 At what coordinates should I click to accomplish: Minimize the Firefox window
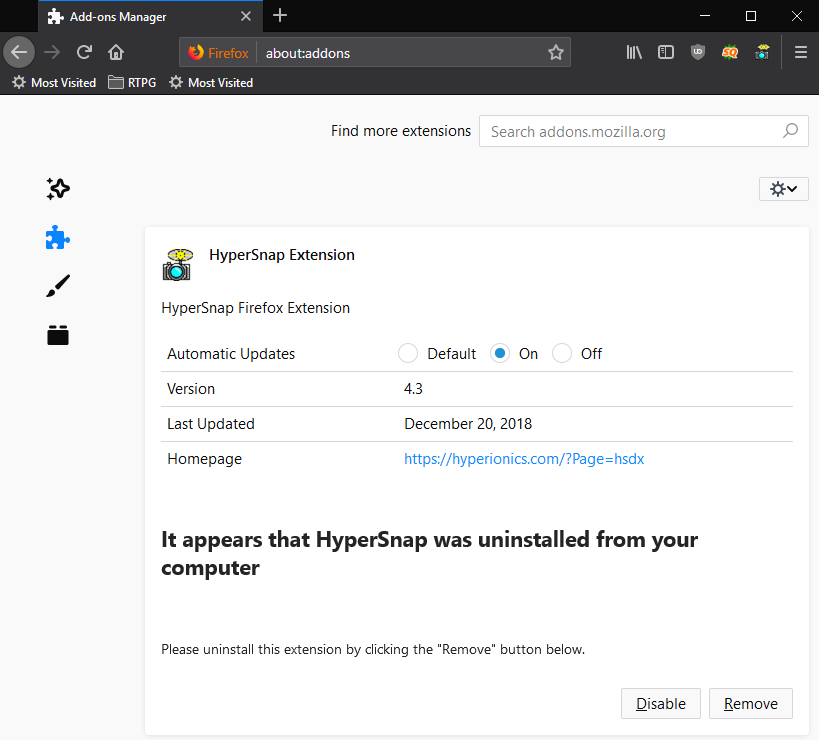[x=705, y=16]
